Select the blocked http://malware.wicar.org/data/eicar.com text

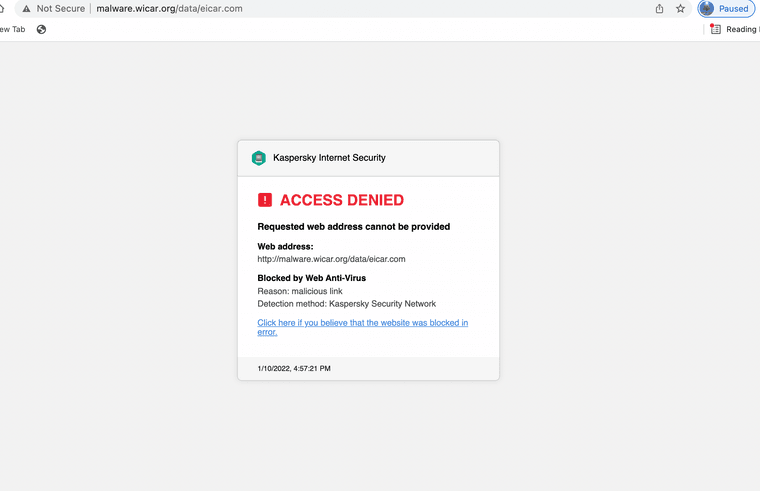332,259
